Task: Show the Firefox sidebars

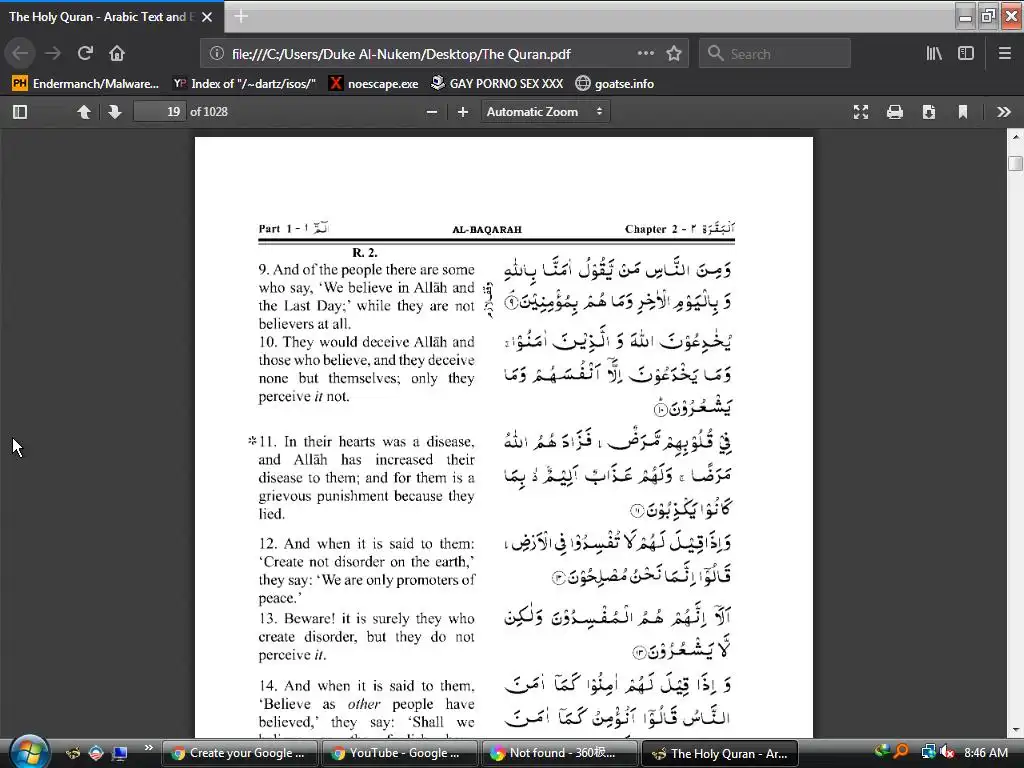Action: tap(966, 54)
